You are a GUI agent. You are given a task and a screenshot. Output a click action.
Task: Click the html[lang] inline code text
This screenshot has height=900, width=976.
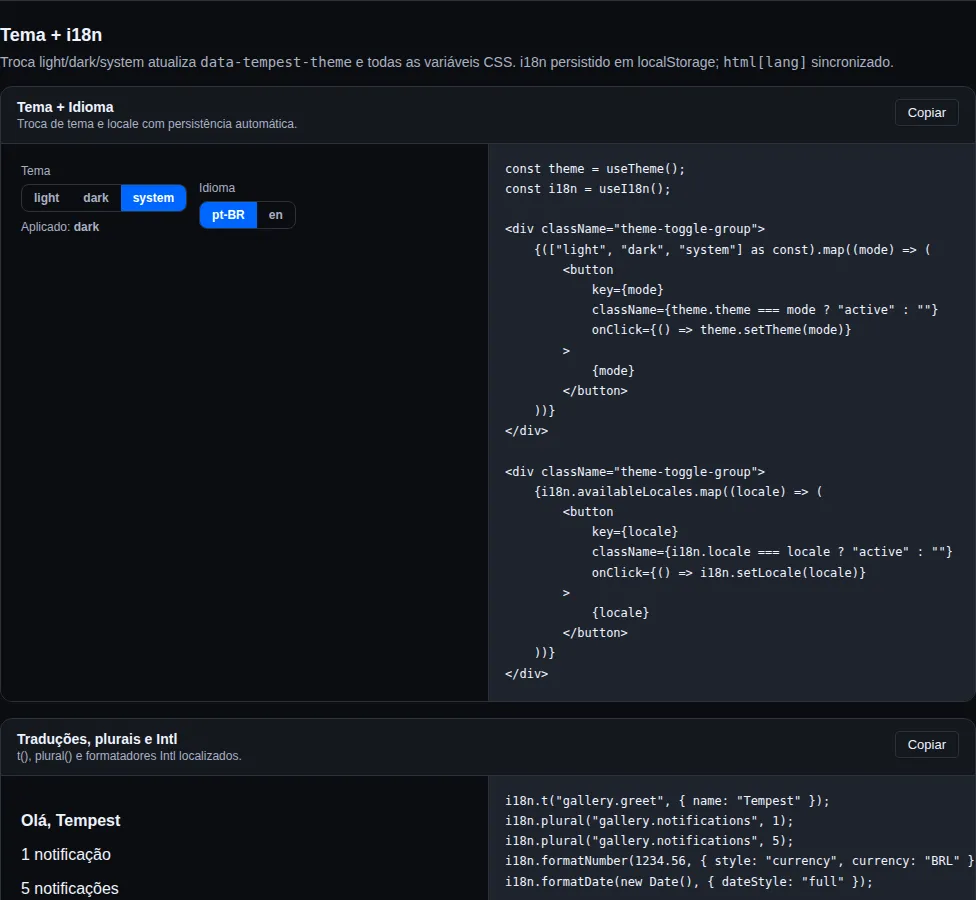coord(764,62)
